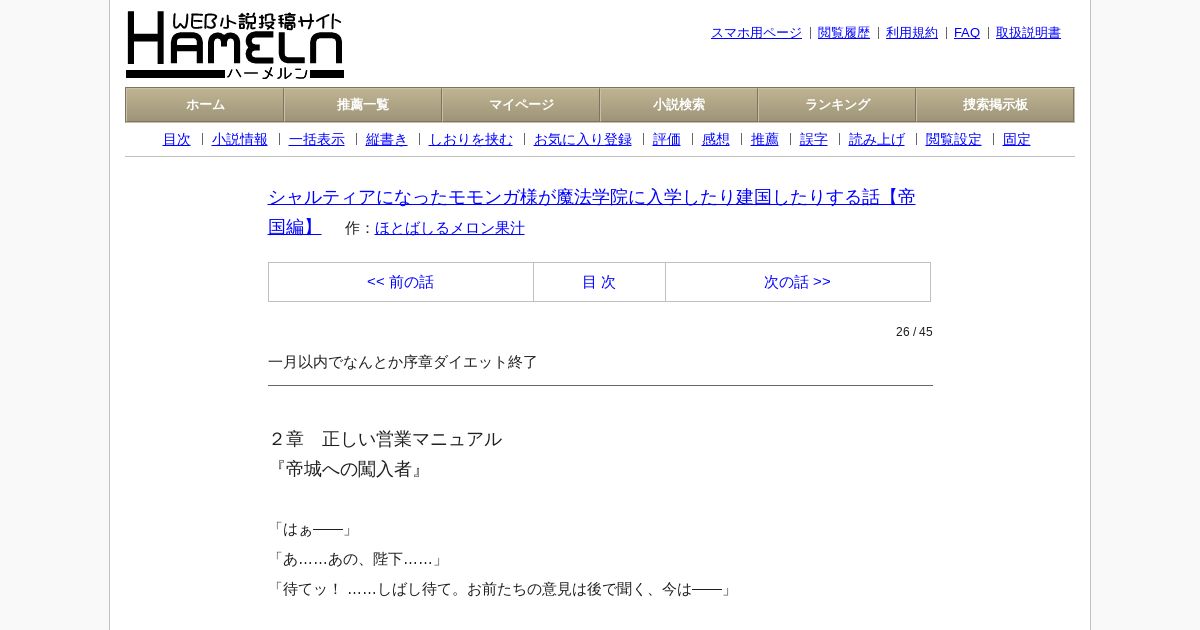Choose 一括表示 display option
Image resolution: width=1200 pixels, height=630 pixels.
(317, 139)
